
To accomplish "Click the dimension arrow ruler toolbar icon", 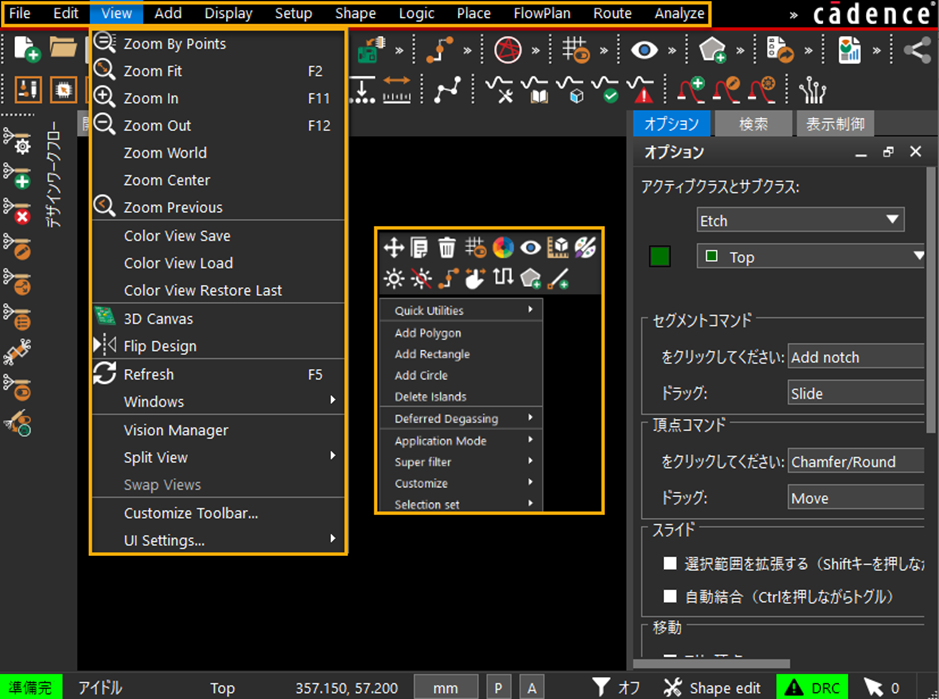I will pyautogui.click(x=396, y=90).
